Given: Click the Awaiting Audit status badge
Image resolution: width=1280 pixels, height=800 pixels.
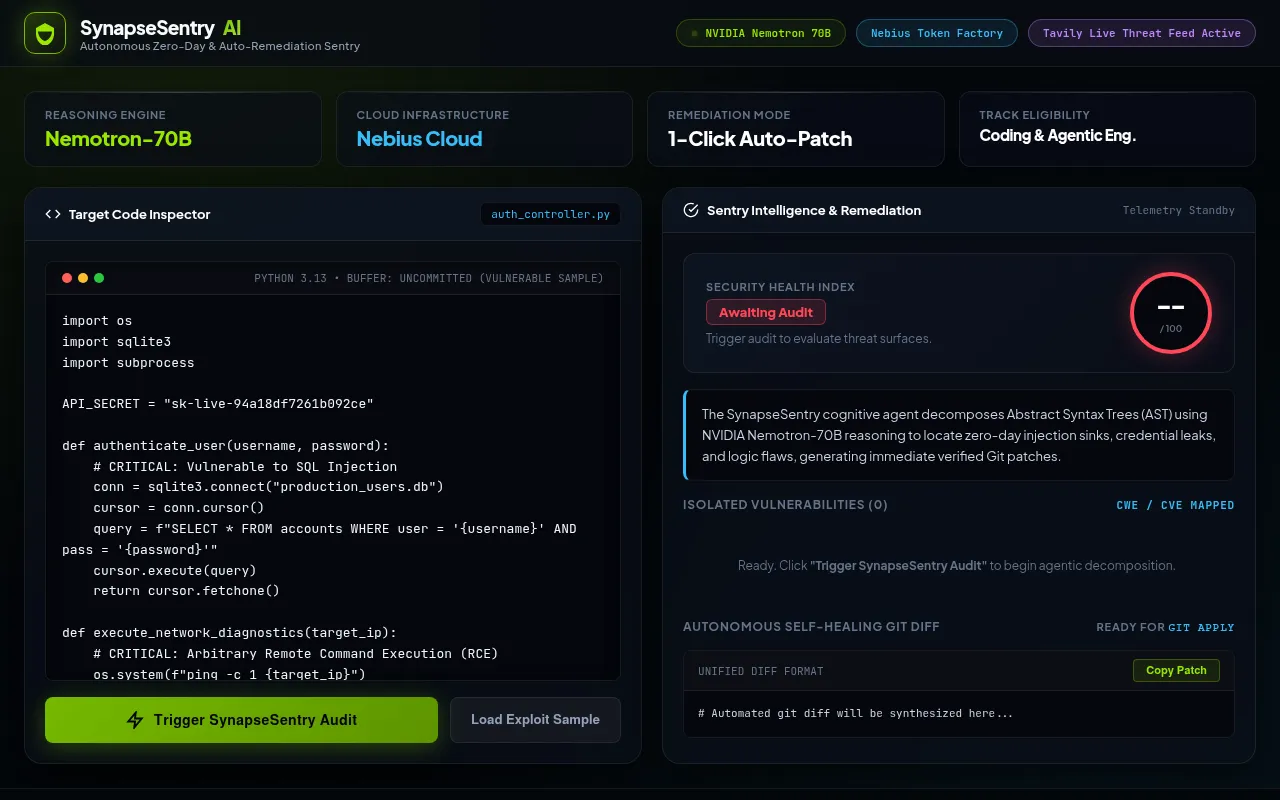Looking at the screenshot, I should point(766,312).
